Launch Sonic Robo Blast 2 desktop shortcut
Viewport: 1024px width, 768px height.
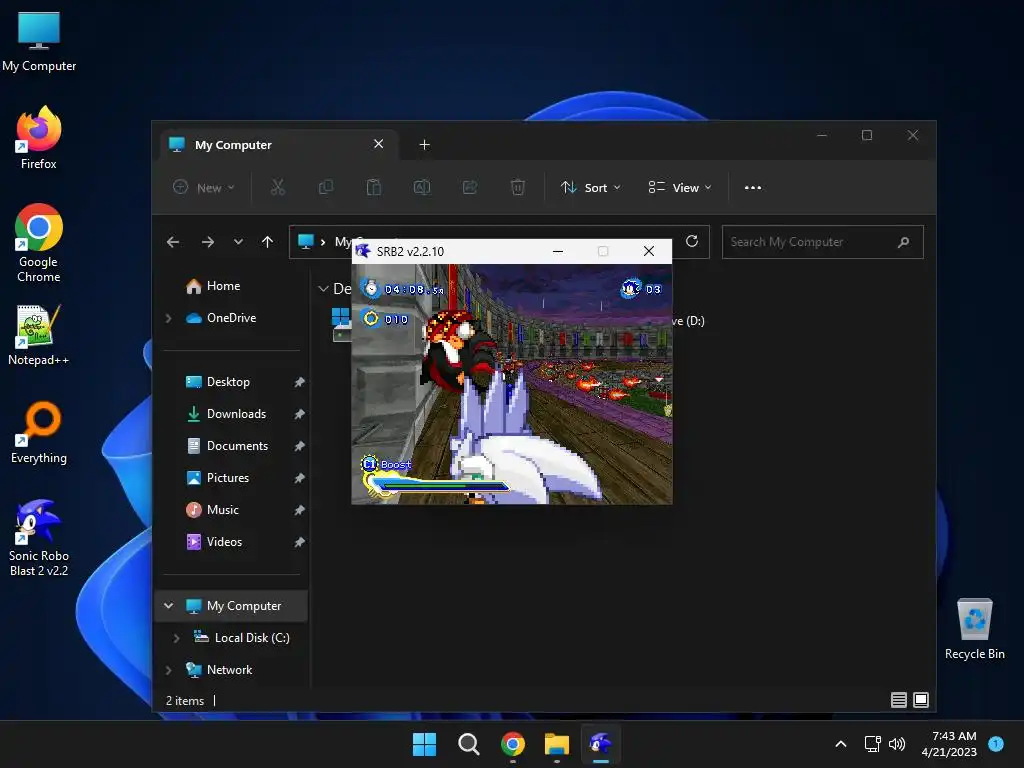pyautogui.click(x=39, y=537)
